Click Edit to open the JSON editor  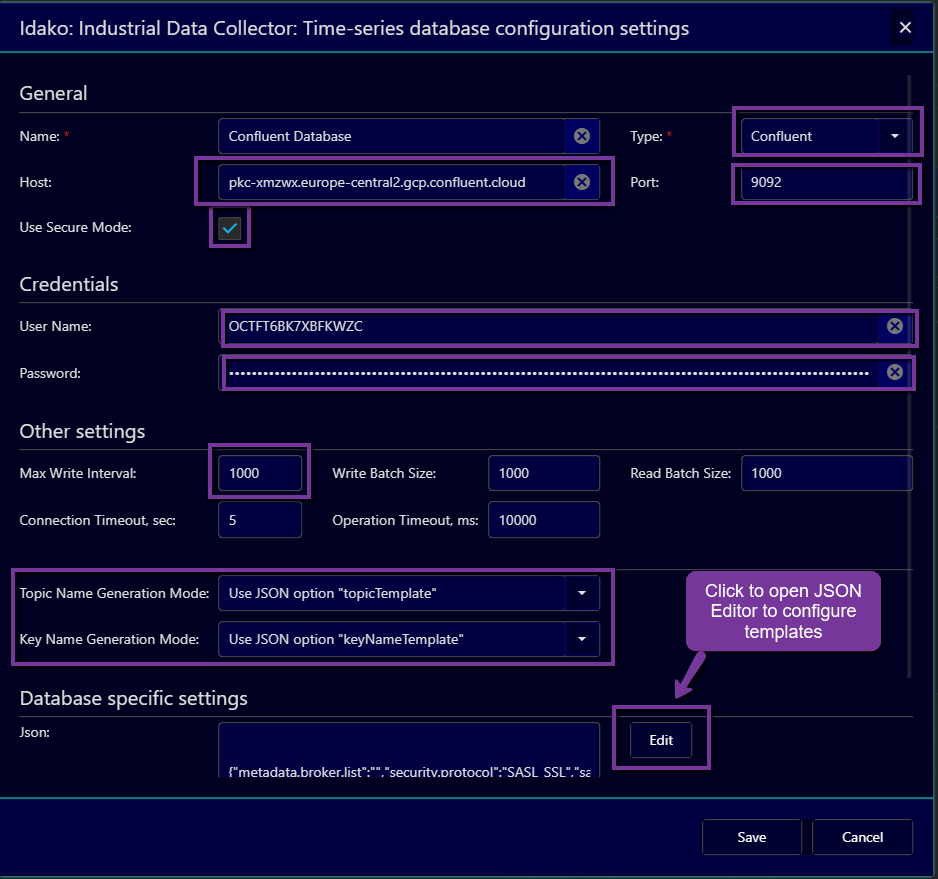(661, 740)
